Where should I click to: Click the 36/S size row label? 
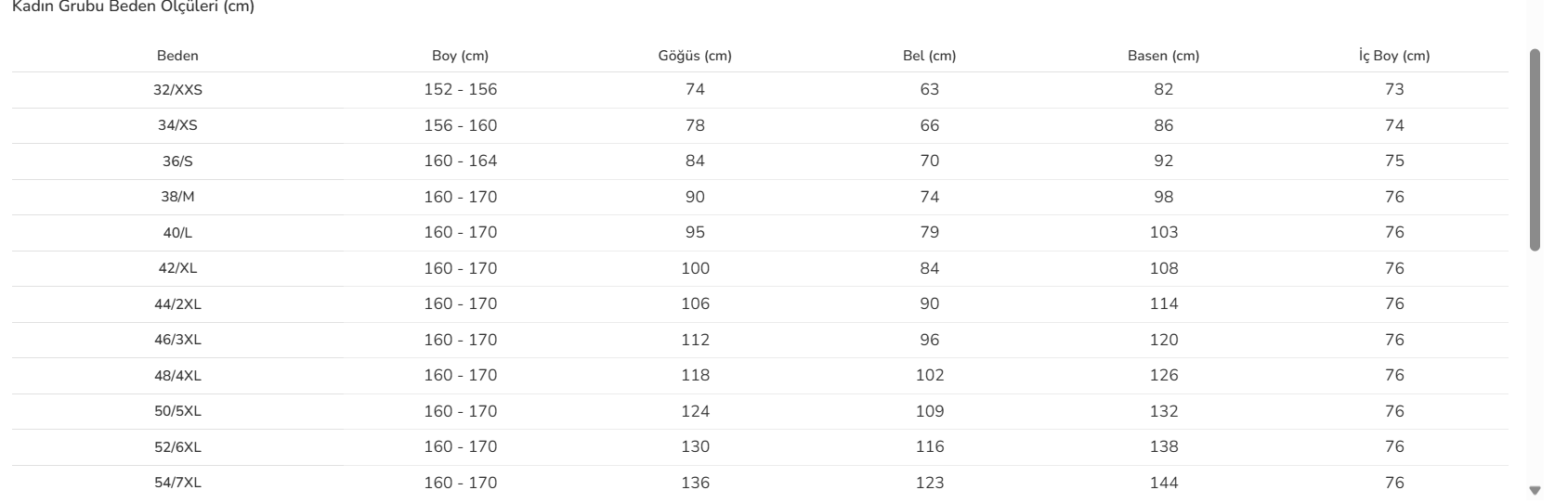click(177, 161)
